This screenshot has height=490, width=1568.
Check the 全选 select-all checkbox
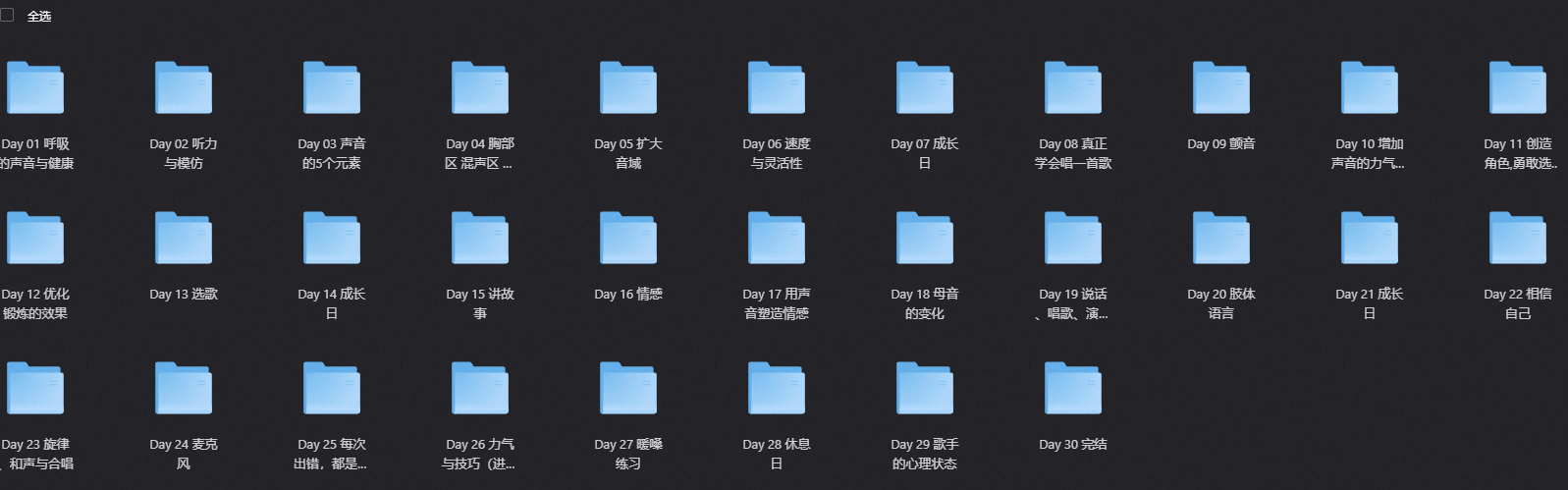(7, 15)
